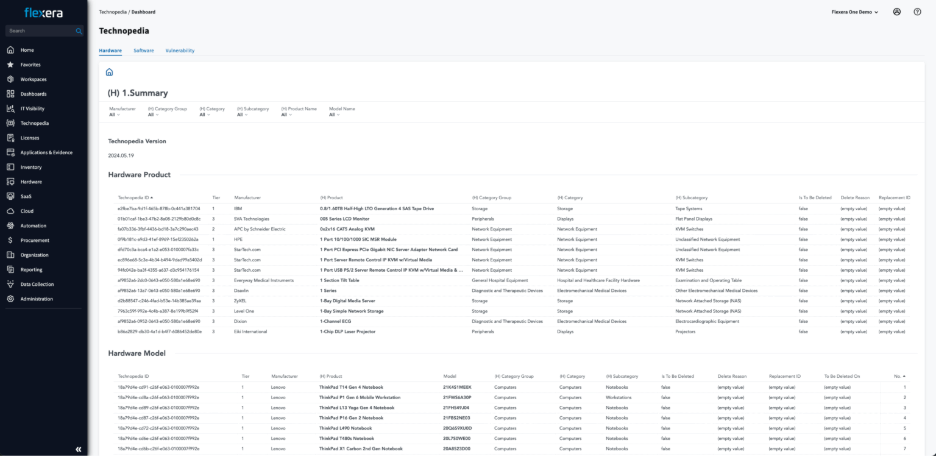
Task: Select 1-Channel ECG product cell
Action: coord(334,321)
